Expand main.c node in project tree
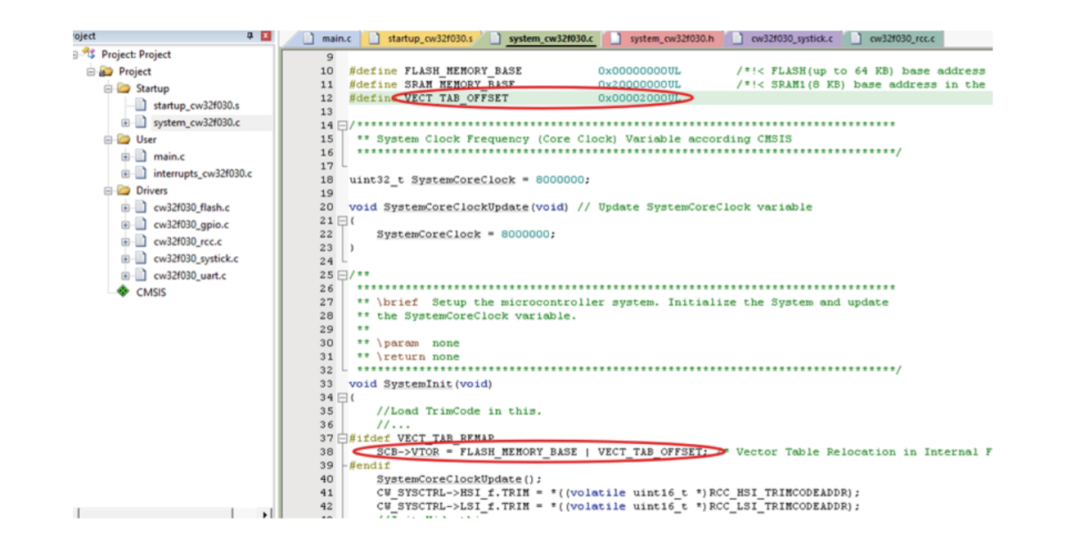 point(125,157)
